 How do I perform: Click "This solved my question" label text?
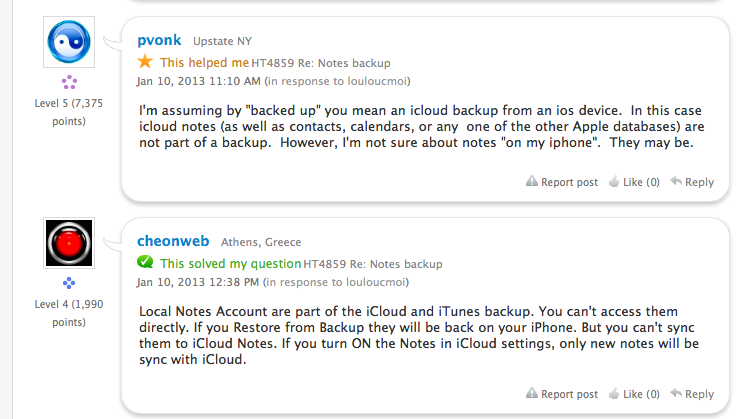point(231,264)
